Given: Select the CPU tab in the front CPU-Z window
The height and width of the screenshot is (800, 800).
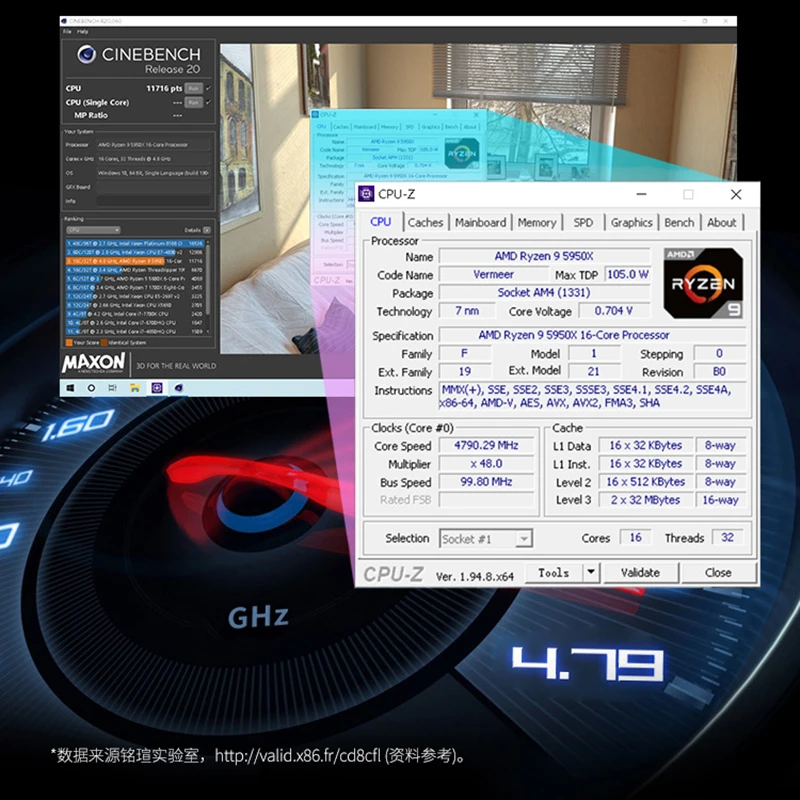Looking at the screenshot, I should 381,222.
